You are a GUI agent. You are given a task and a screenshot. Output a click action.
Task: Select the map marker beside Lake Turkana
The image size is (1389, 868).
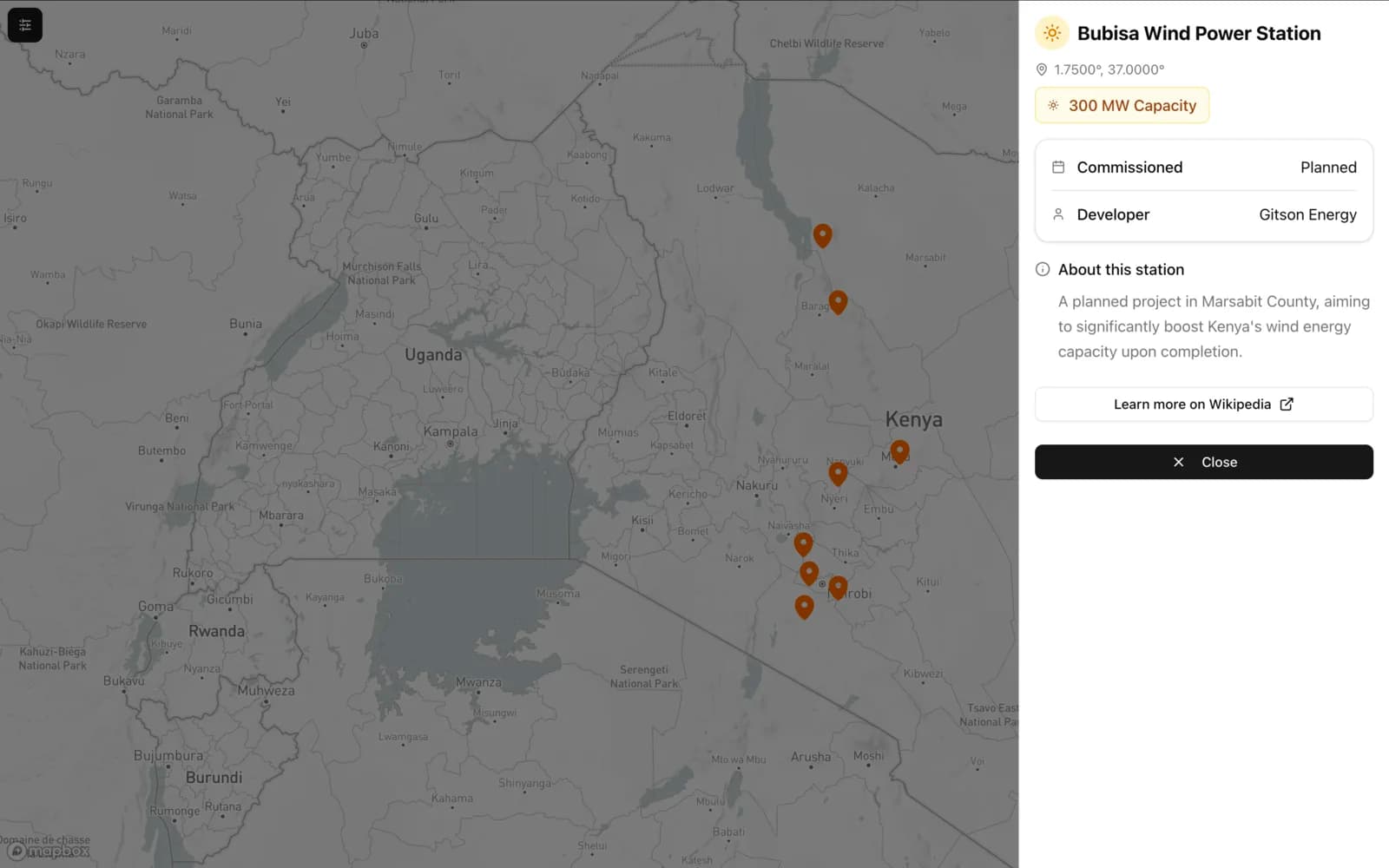(822, 235)
